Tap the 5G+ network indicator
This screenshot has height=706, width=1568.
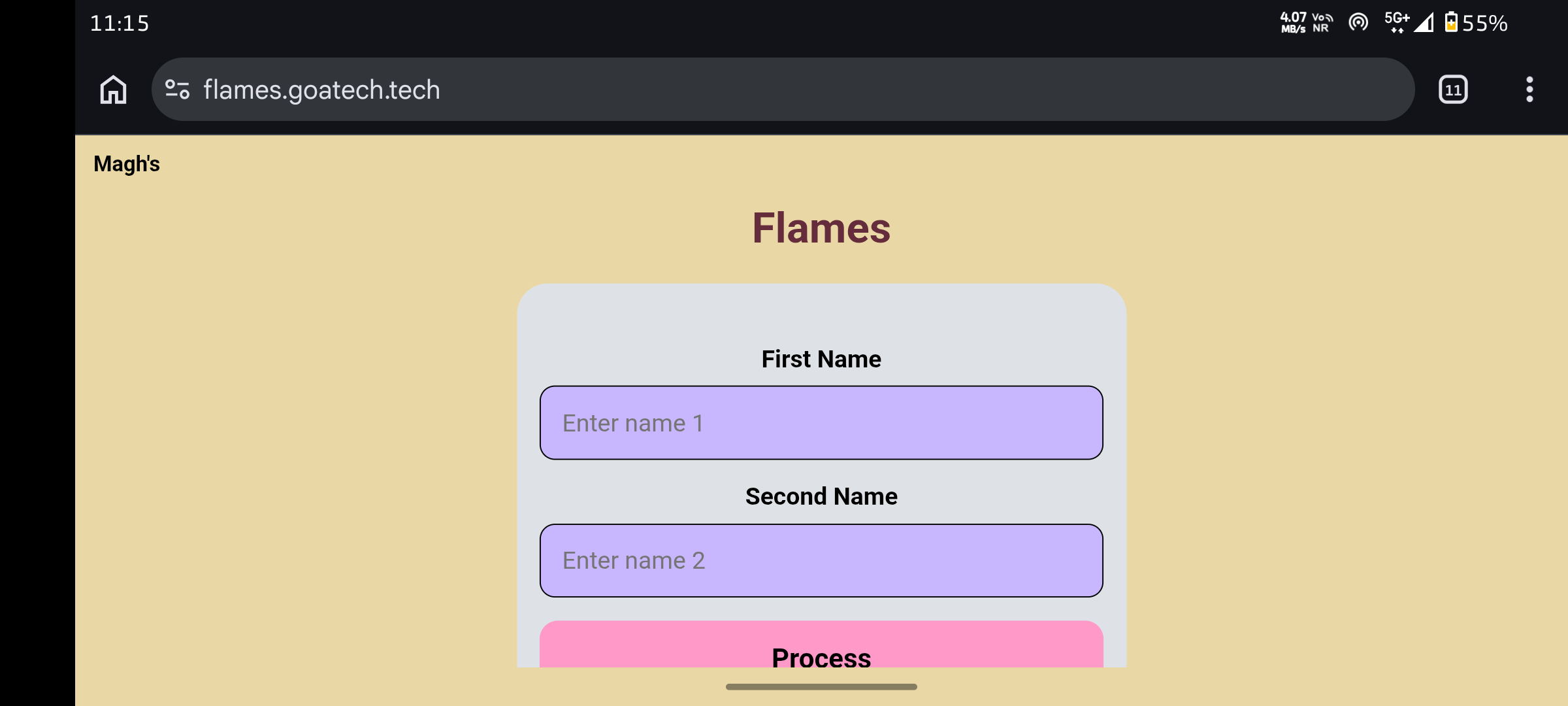click(x=1397, y=22)
